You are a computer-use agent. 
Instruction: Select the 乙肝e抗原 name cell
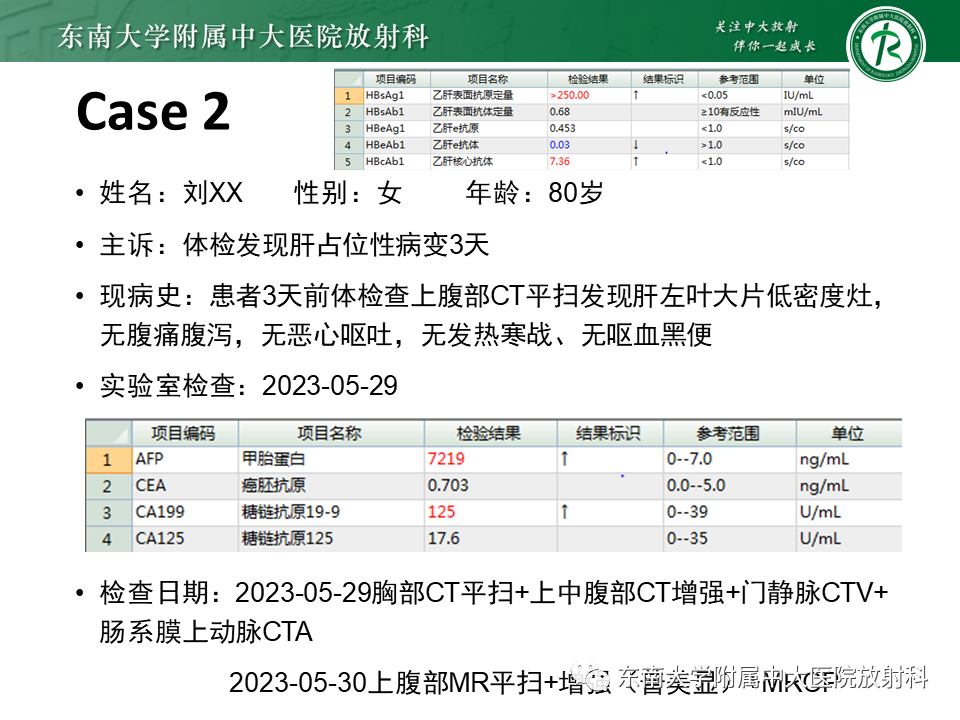click(x=489, y=129)
